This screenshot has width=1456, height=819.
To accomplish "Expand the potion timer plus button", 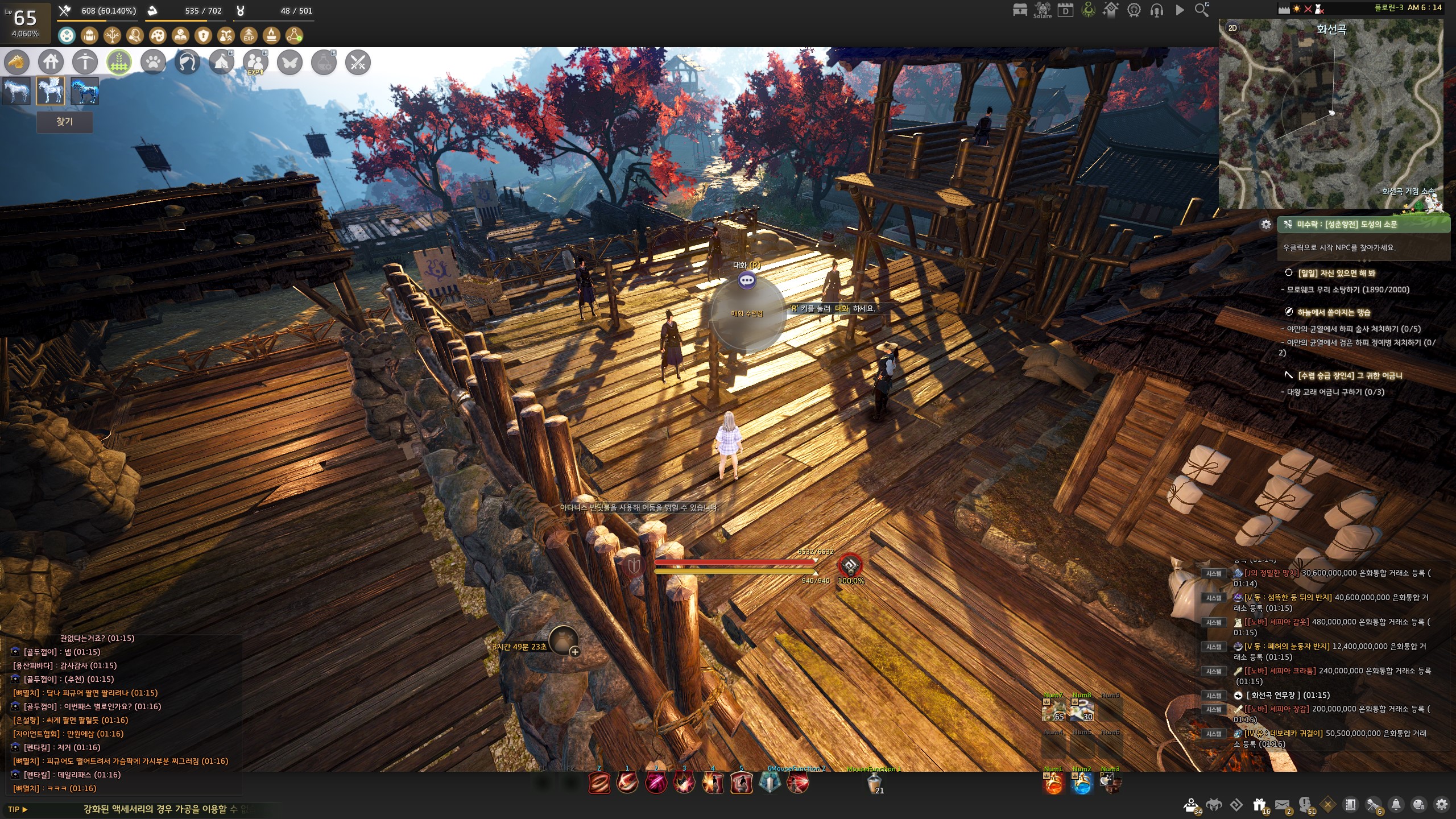I will [575, 652].
